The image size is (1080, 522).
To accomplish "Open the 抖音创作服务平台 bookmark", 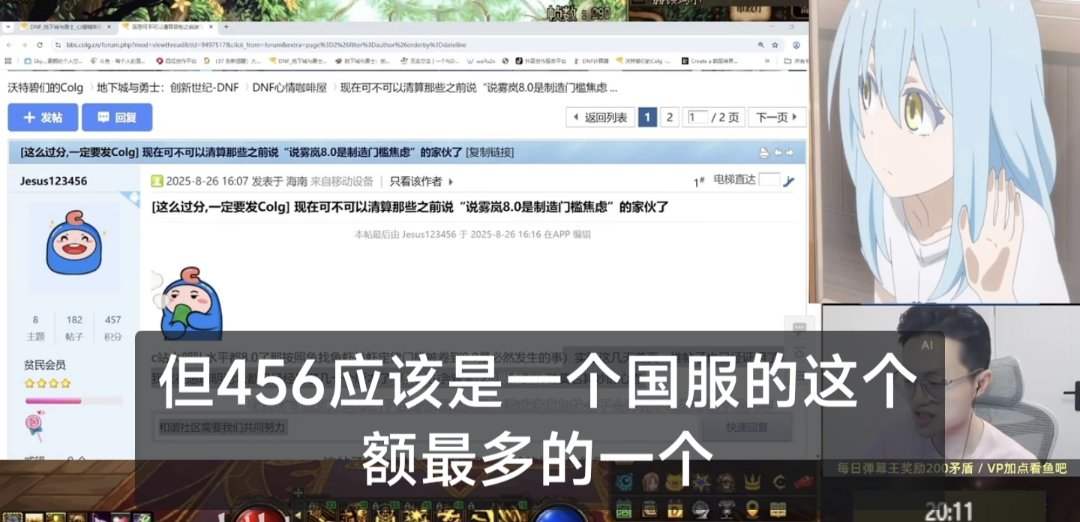I will 541,61.
